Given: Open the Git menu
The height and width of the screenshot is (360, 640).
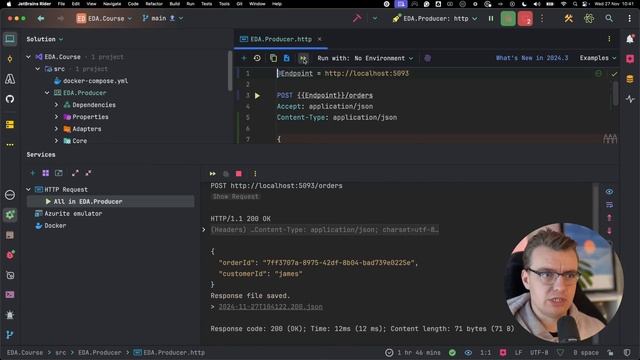Looking at the screenshot, I should 240,4.
